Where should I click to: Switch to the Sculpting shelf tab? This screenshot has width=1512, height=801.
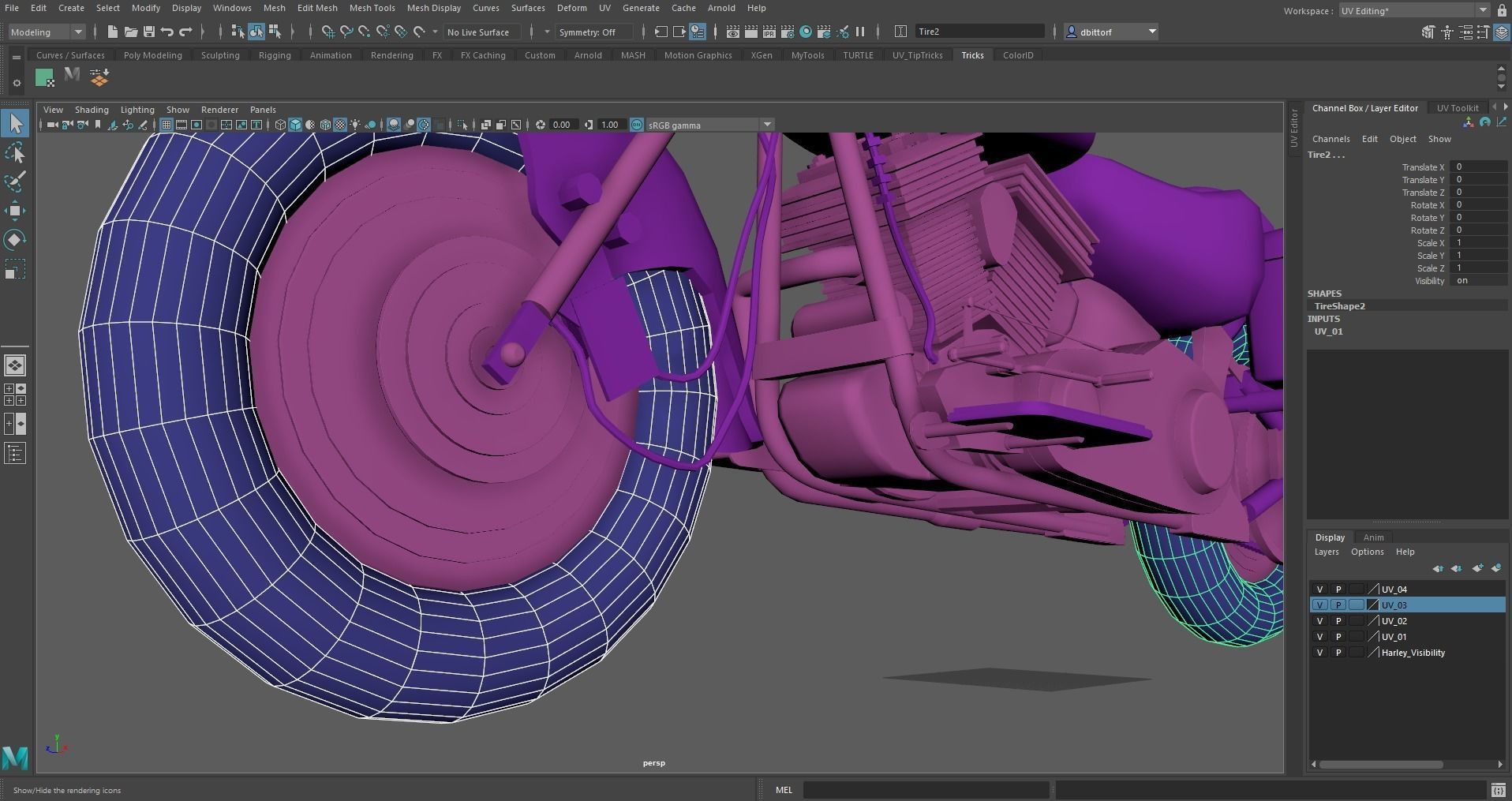click(x=220, y=55)
